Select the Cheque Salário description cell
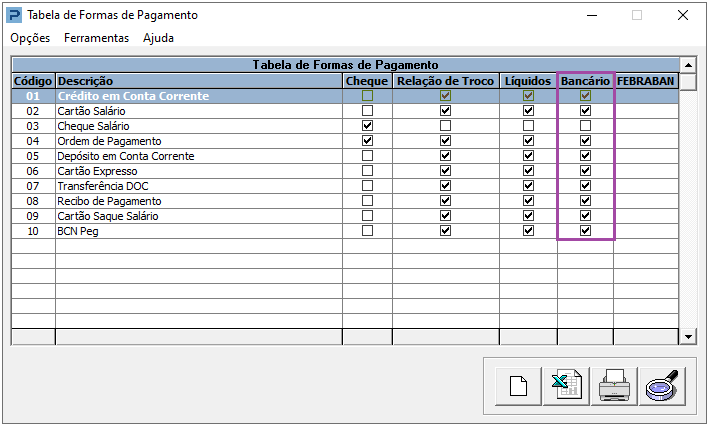 pos(199,126)
